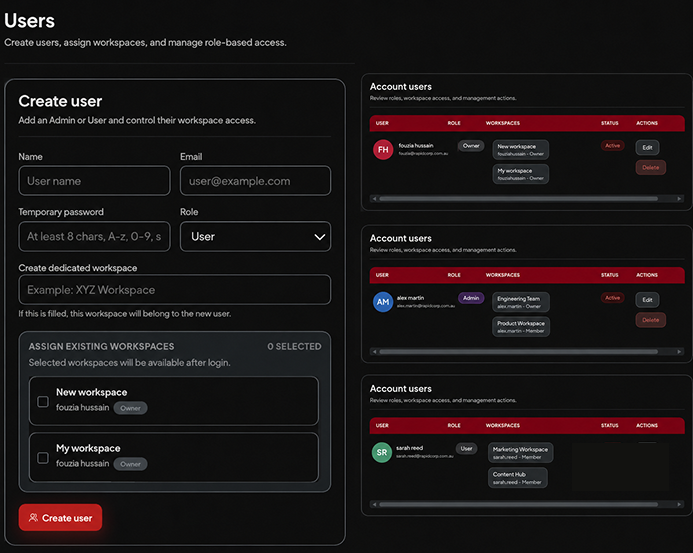
Task: Focus the Temporary password field
Action: tap(94, 236)
